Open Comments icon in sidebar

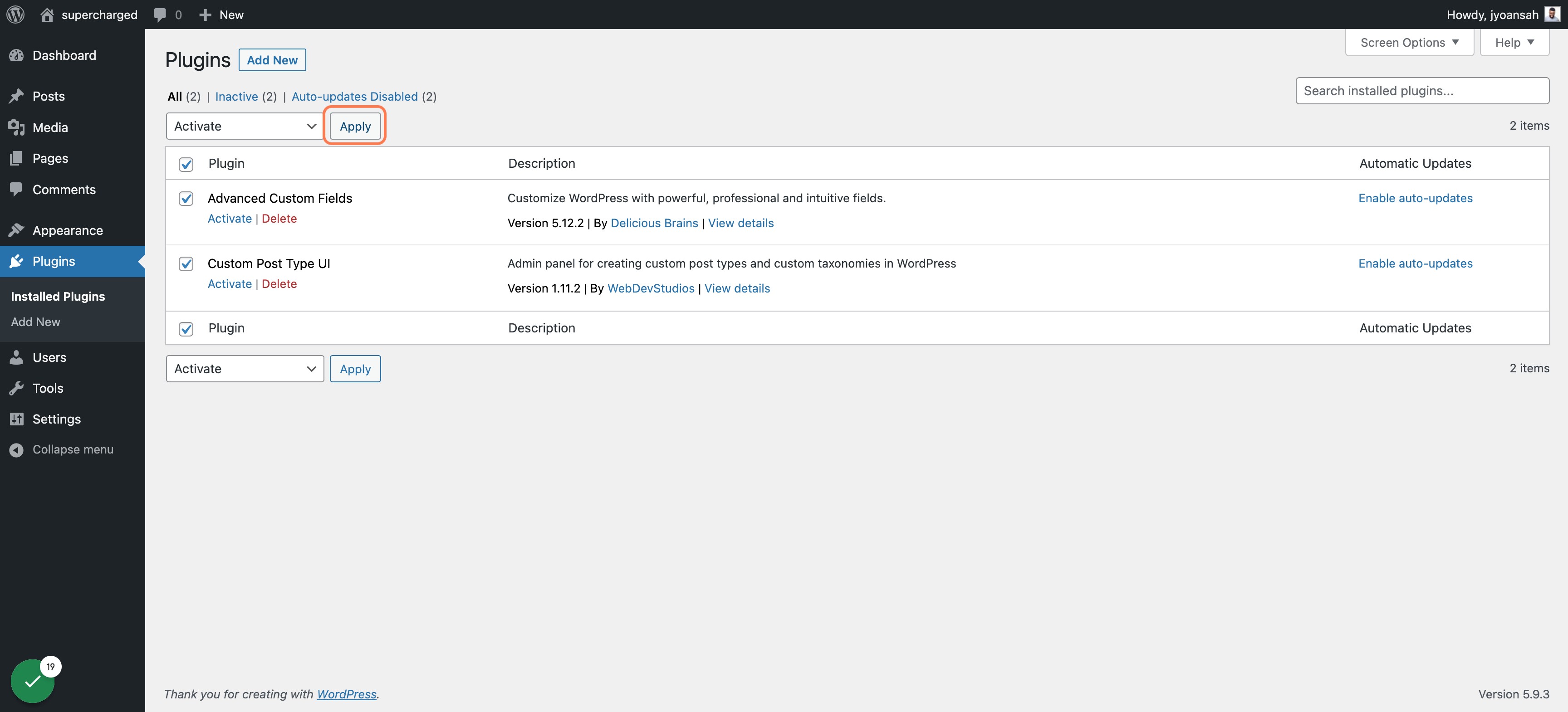coord(16,189)
